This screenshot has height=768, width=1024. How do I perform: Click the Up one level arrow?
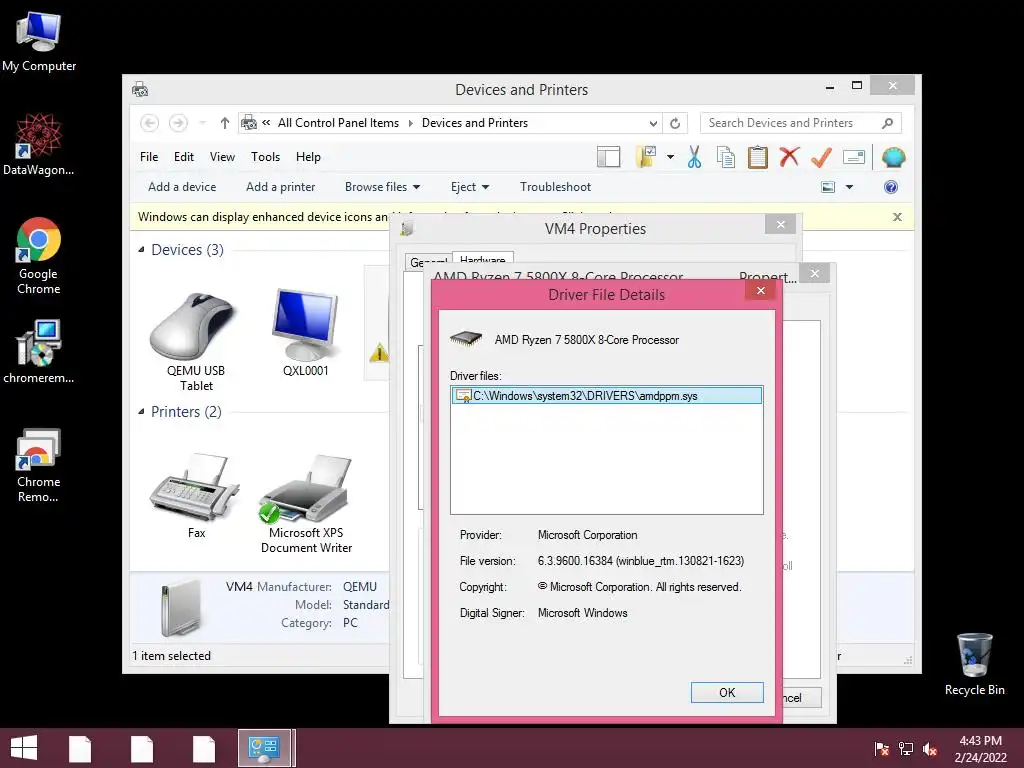pos(225,123)
